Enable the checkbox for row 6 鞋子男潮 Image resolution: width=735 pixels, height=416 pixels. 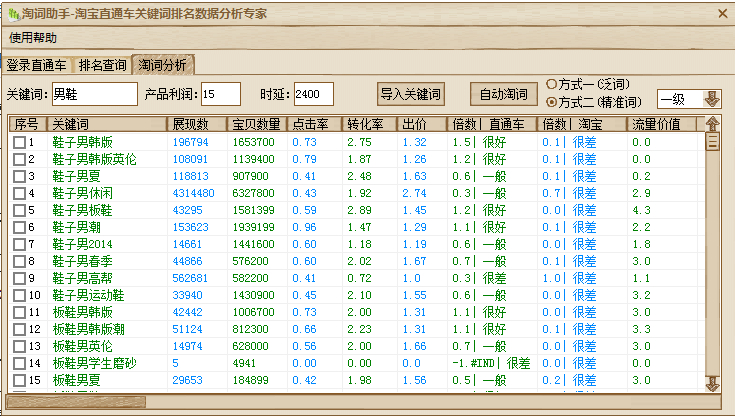pyautogui.click(x=19, y=227)
